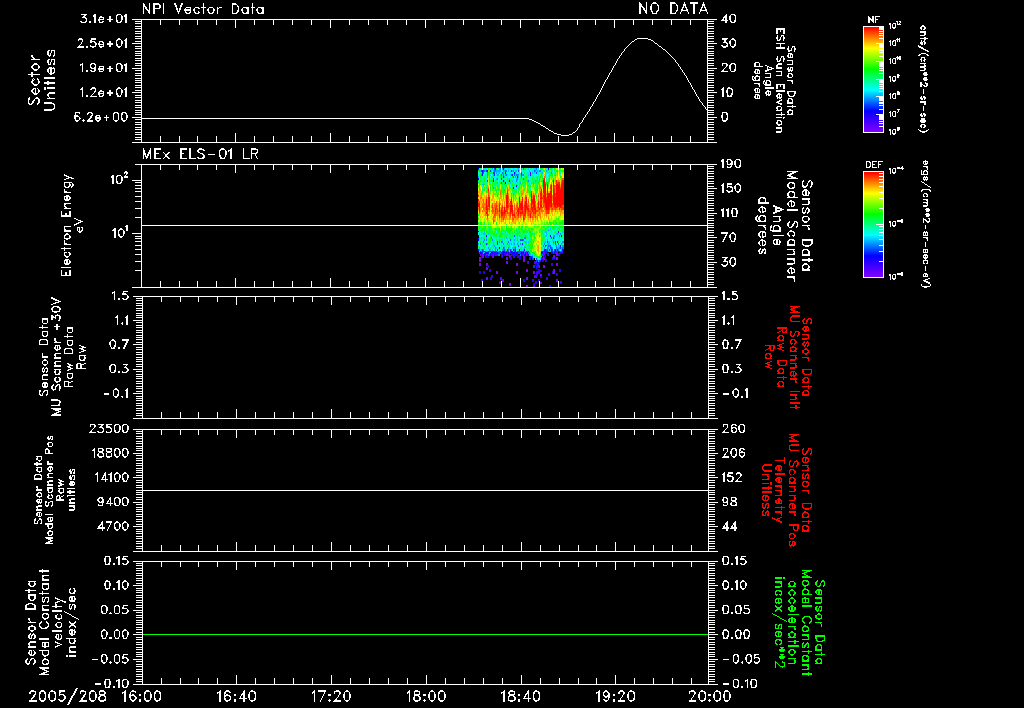Click the red MU Scanner Pos Telemetry title
The width and height of the screenshot is (1024, 708).
(786, 490)
